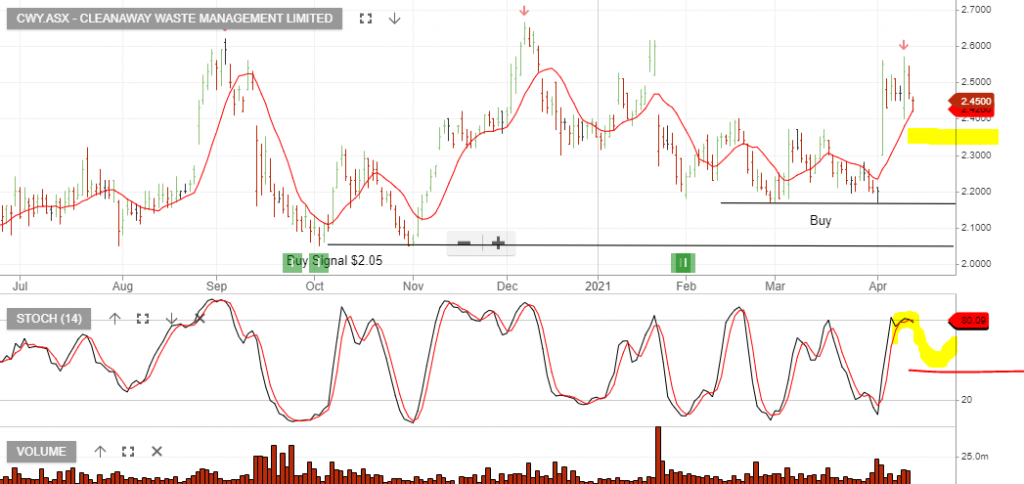Click the "Nov" date axis label
This screenshot has height=484, width=1024.
413,285
